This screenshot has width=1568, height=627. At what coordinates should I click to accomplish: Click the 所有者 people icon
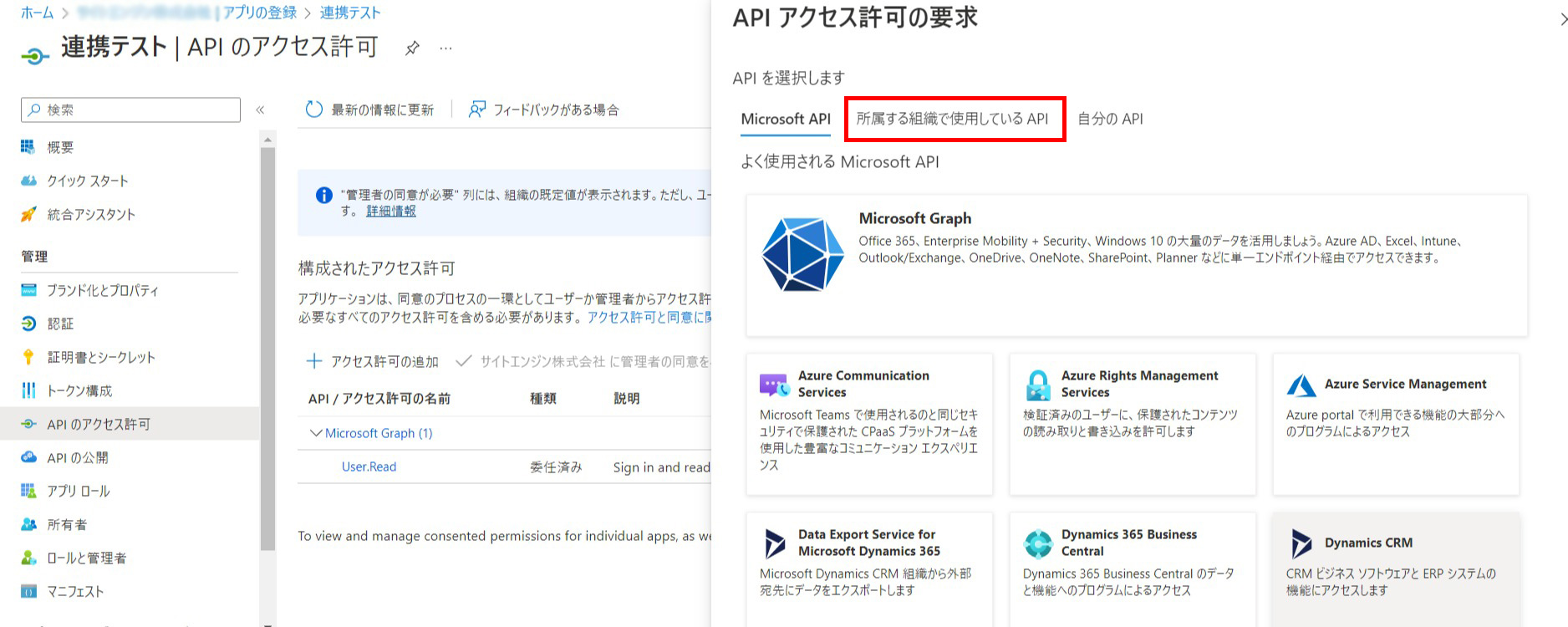pyautogui.click(x=28, y=524)
